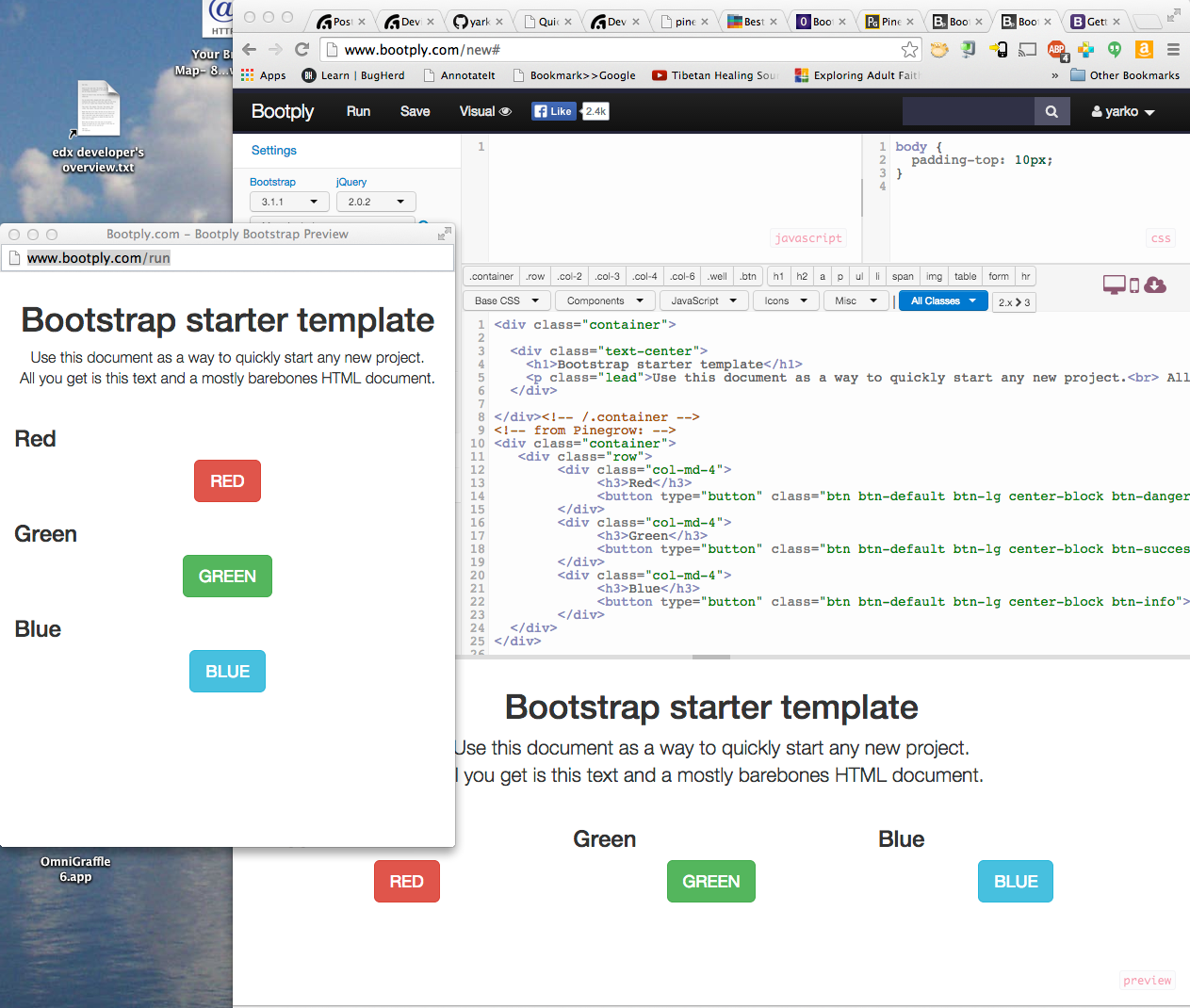Open the Settings link
This screenshot has width=1190, height=1008.
tap(273, 150)
